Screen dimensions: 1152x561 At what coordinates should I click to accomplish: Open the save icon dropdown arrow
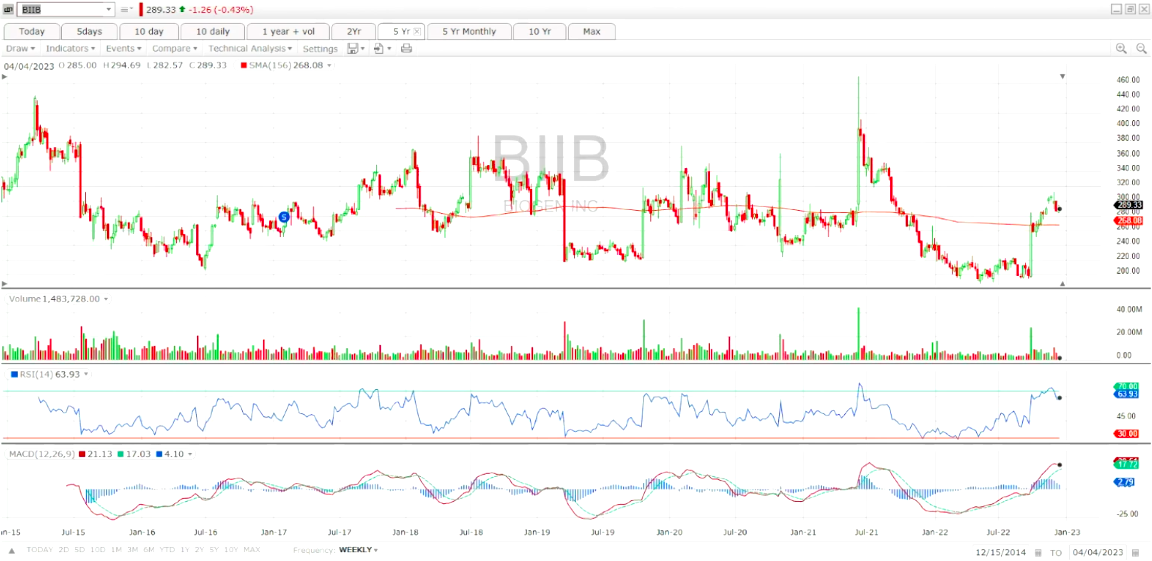tap(363, 48)
